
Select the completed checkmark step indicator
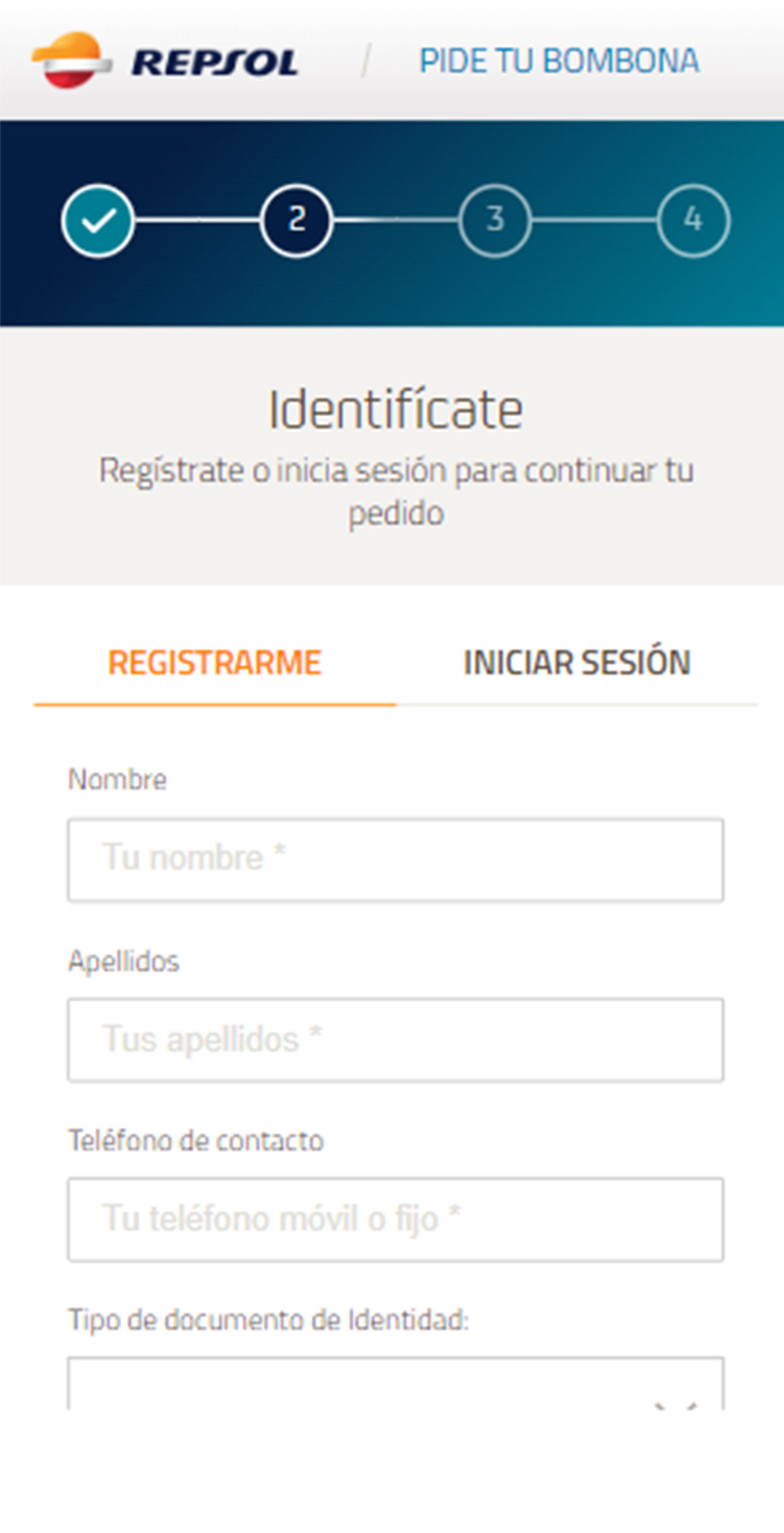98,221
